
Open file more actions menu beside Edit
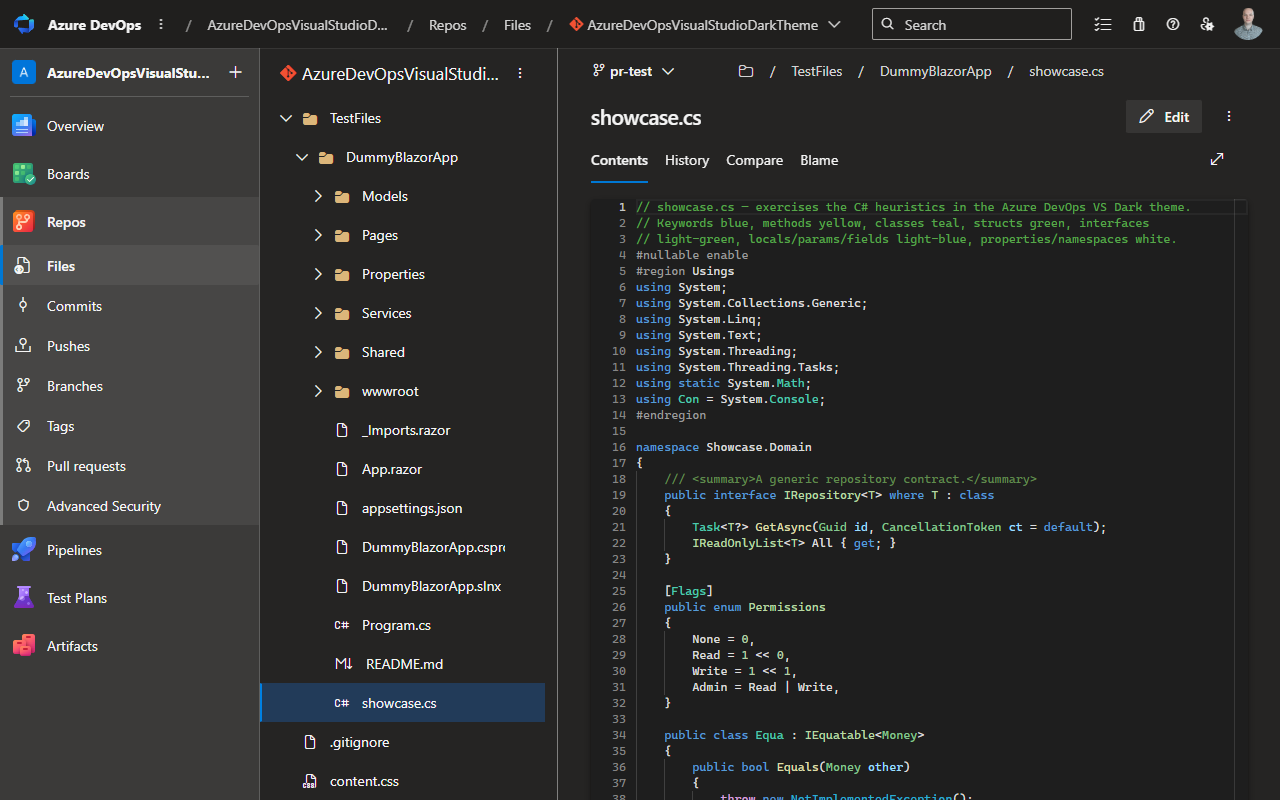click(x=1229, y=116)
